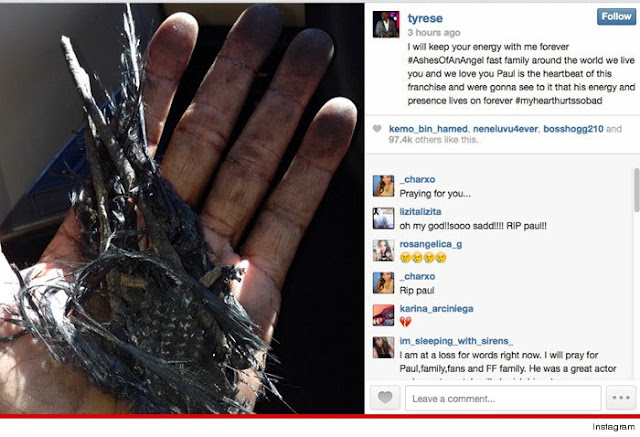Click the first _charxo commenter avatar
Image resolution: width=640 pixels, height=437 pixels.
(383, 186)
